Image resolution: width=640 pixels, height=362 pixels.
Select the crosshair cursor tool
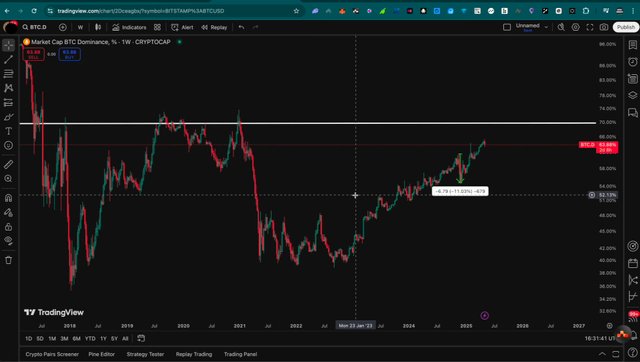point(9,45)
